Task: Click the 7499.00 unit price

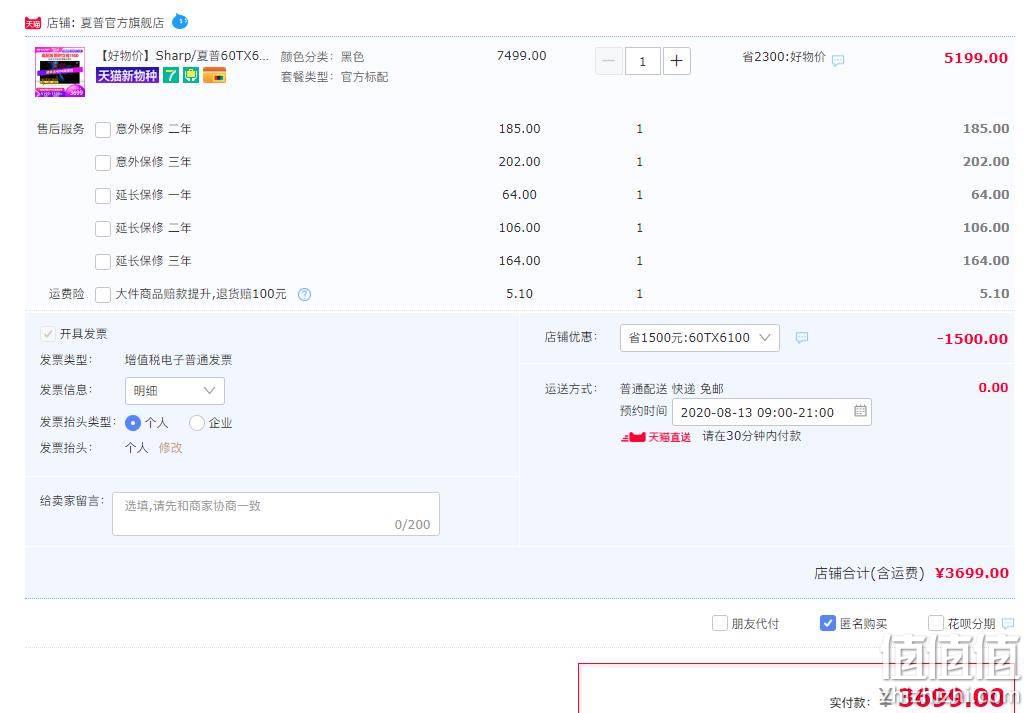Action: pos(522,56)
